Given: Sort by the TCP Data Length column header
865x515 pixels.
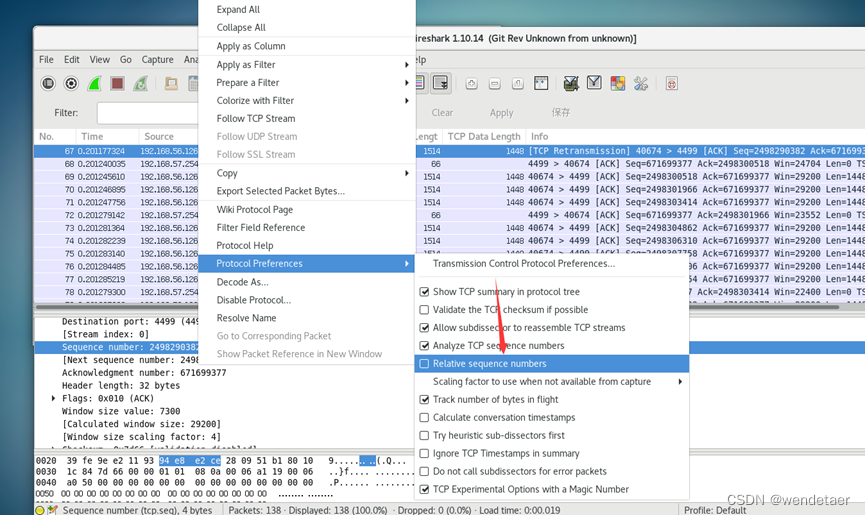Looking at the screenshot, I should coord(484,136).
